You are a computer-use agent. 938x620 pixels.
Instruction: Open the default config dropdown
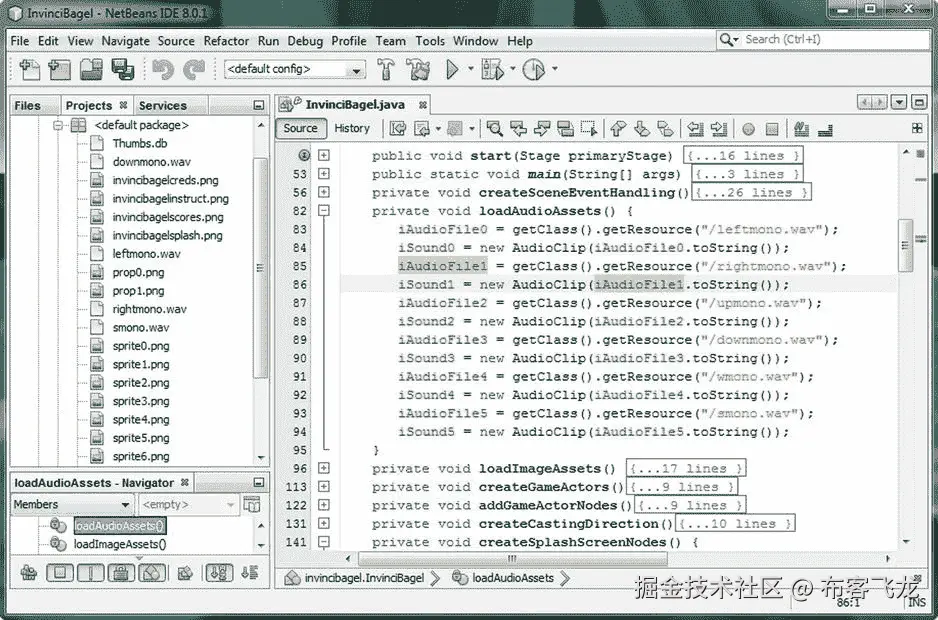pyautogui.click(x=359, y=69)
